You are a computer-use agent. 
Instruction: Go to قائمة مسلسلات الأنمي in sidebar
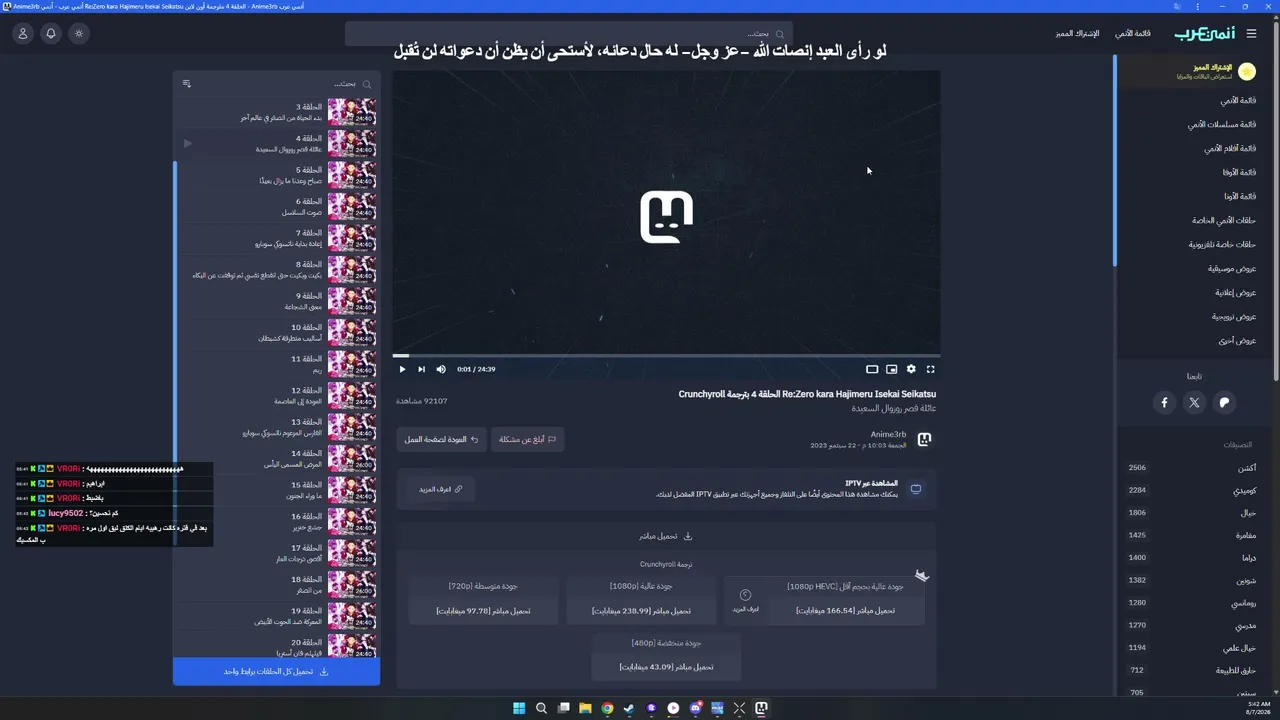pos(1221,124)
